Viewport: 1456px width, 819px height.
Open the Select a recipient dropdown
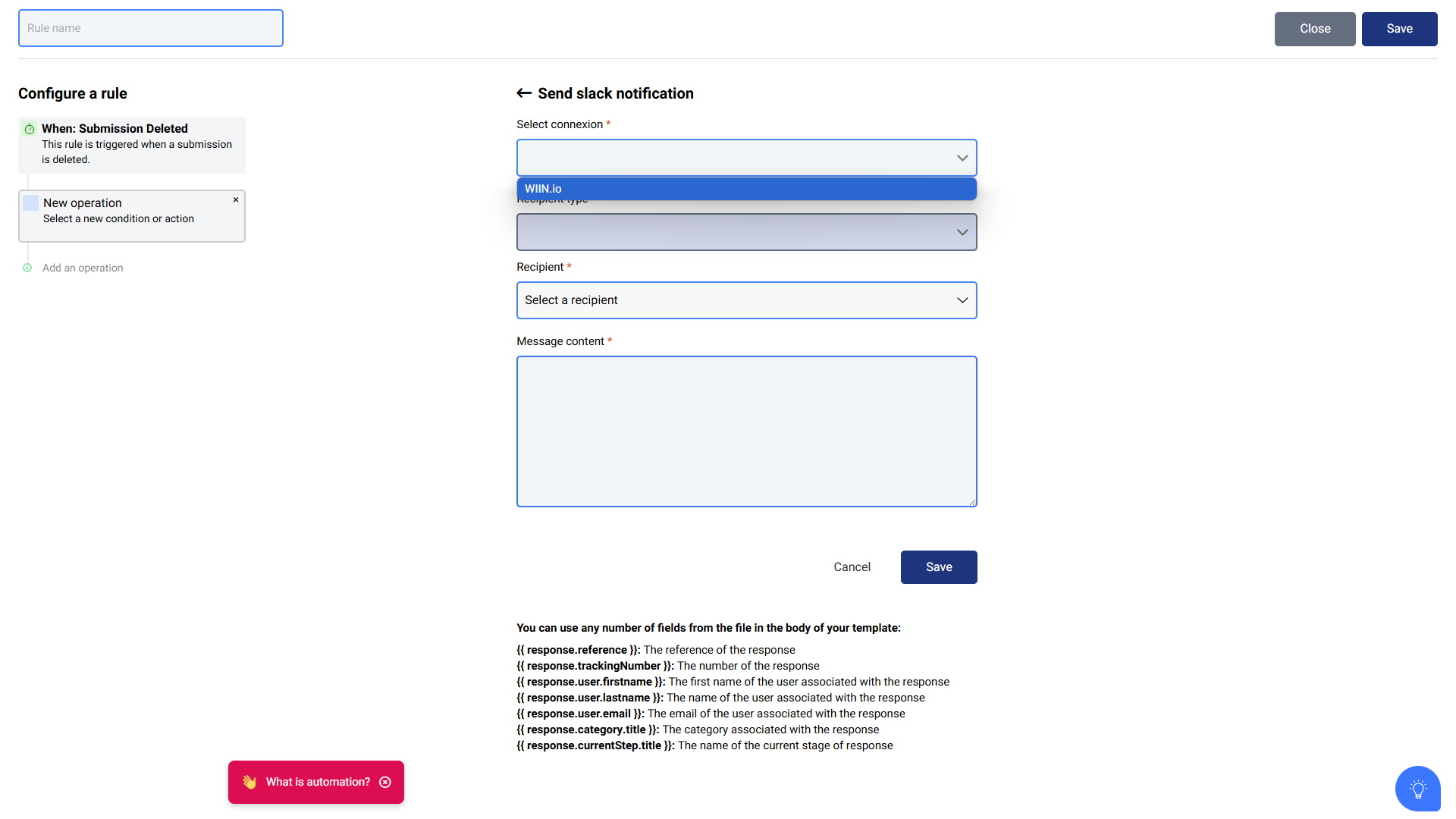(747, 300)
